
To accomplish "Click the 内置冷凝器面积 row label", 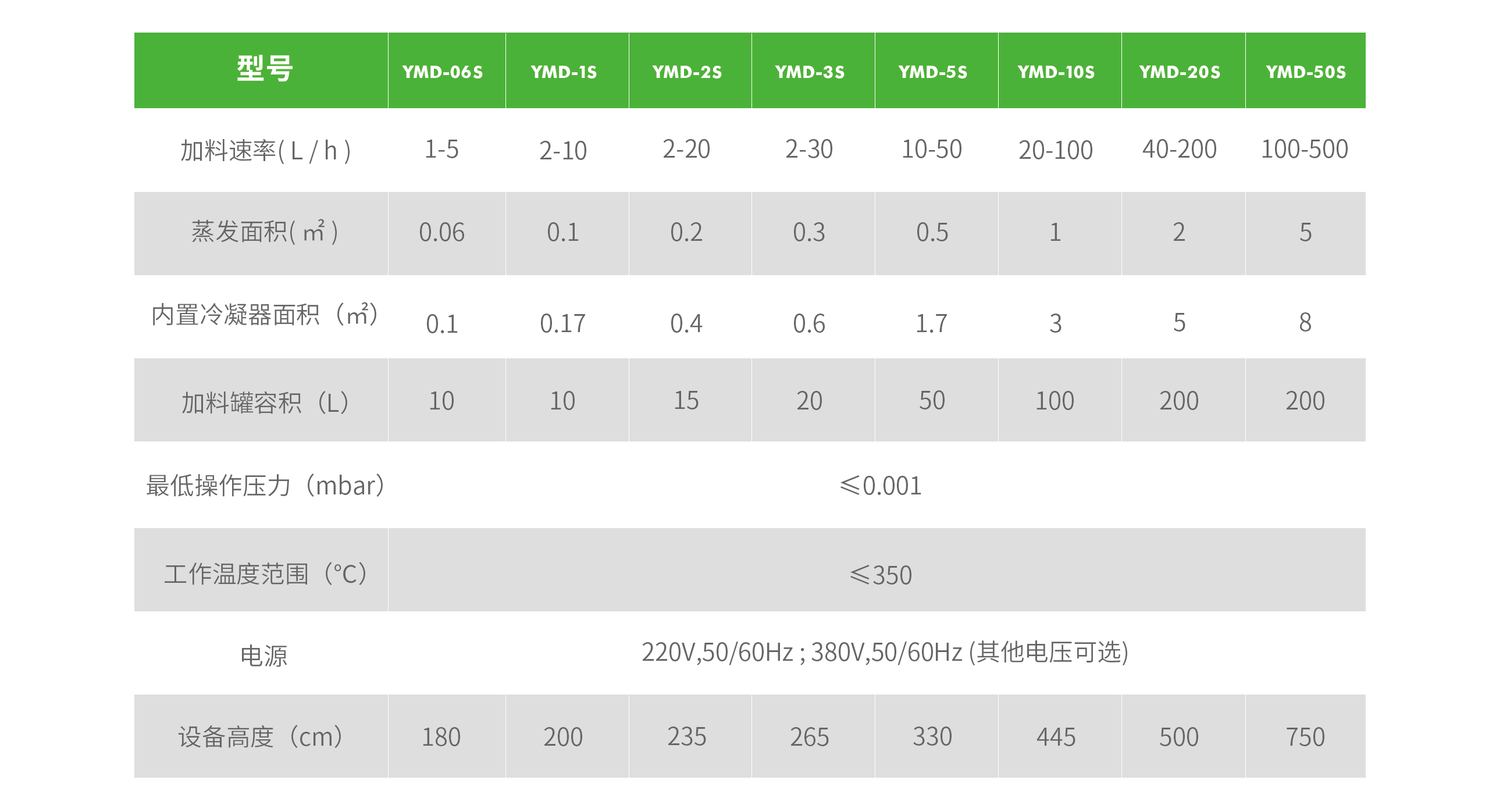I will (x=265, y=315).
